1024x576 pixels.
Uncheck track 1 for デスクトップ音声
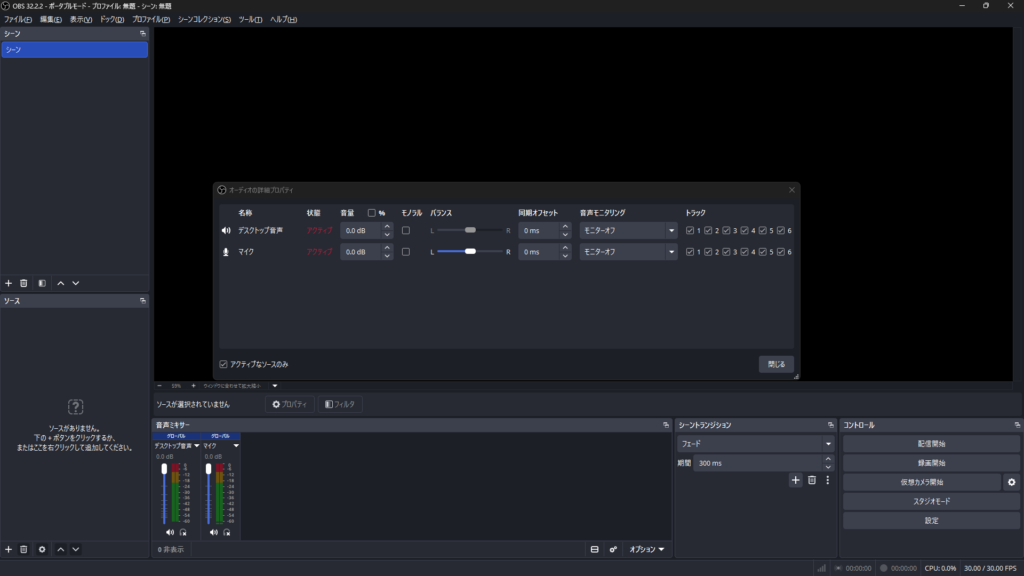click(690, 231)
